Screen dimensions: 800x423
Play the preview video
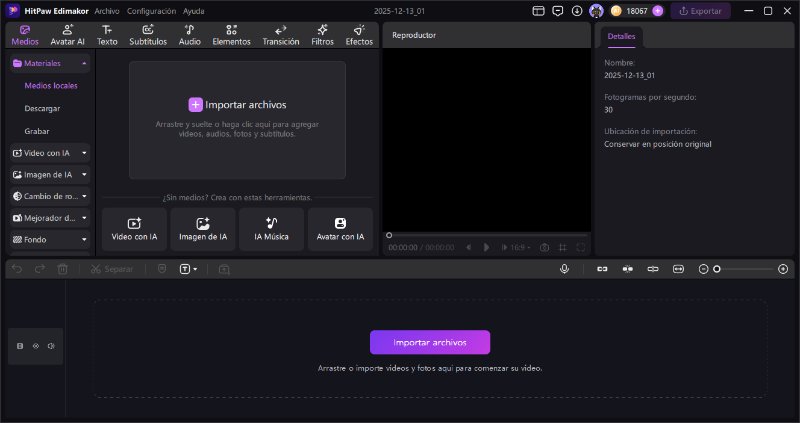[486, 247]
